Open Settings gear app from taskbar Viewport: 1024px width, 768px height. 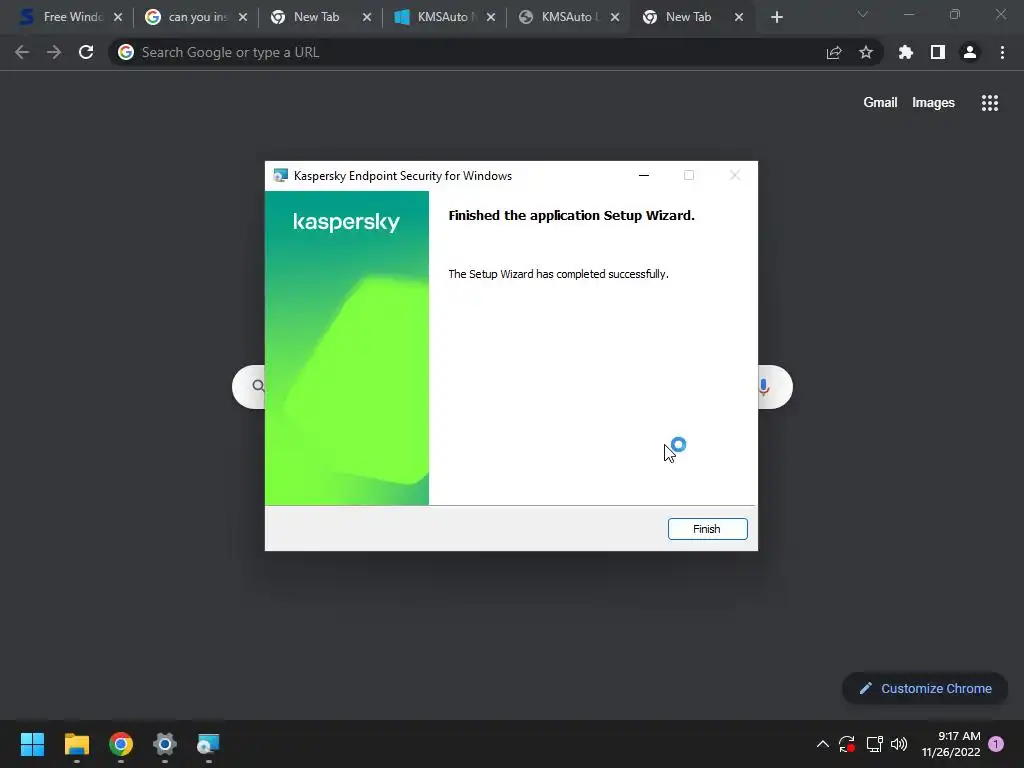coord(165,744)
